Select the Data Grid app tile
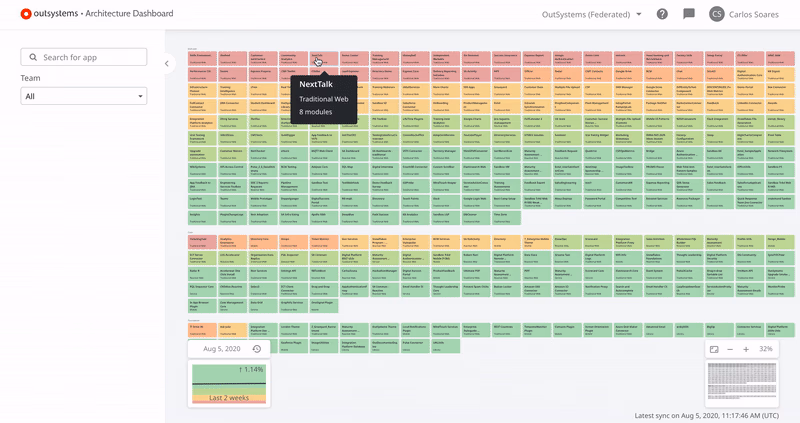This screenshot has height=423, width=800. click(263, 306)
